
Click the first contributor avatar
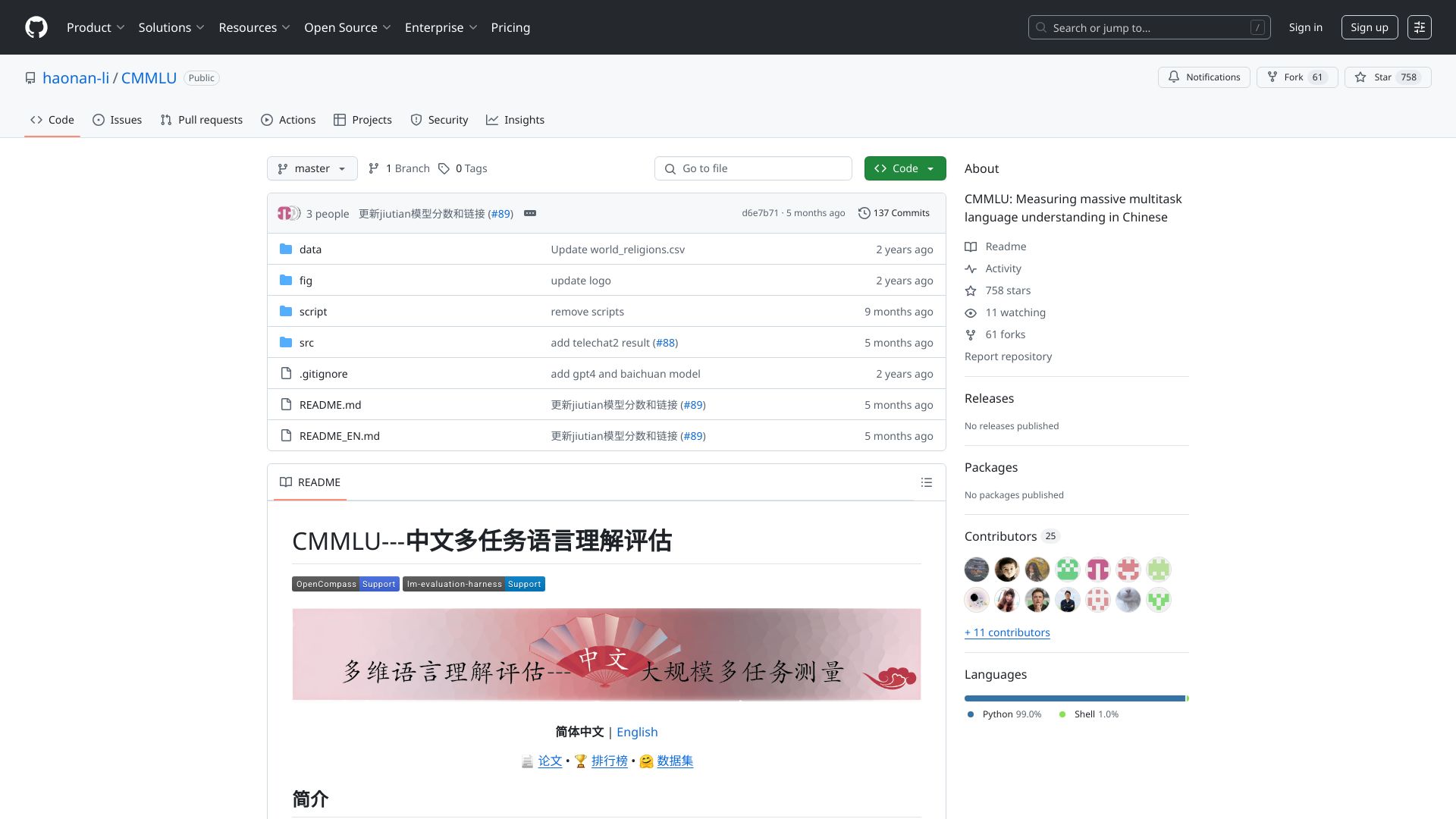pos(977,570)
